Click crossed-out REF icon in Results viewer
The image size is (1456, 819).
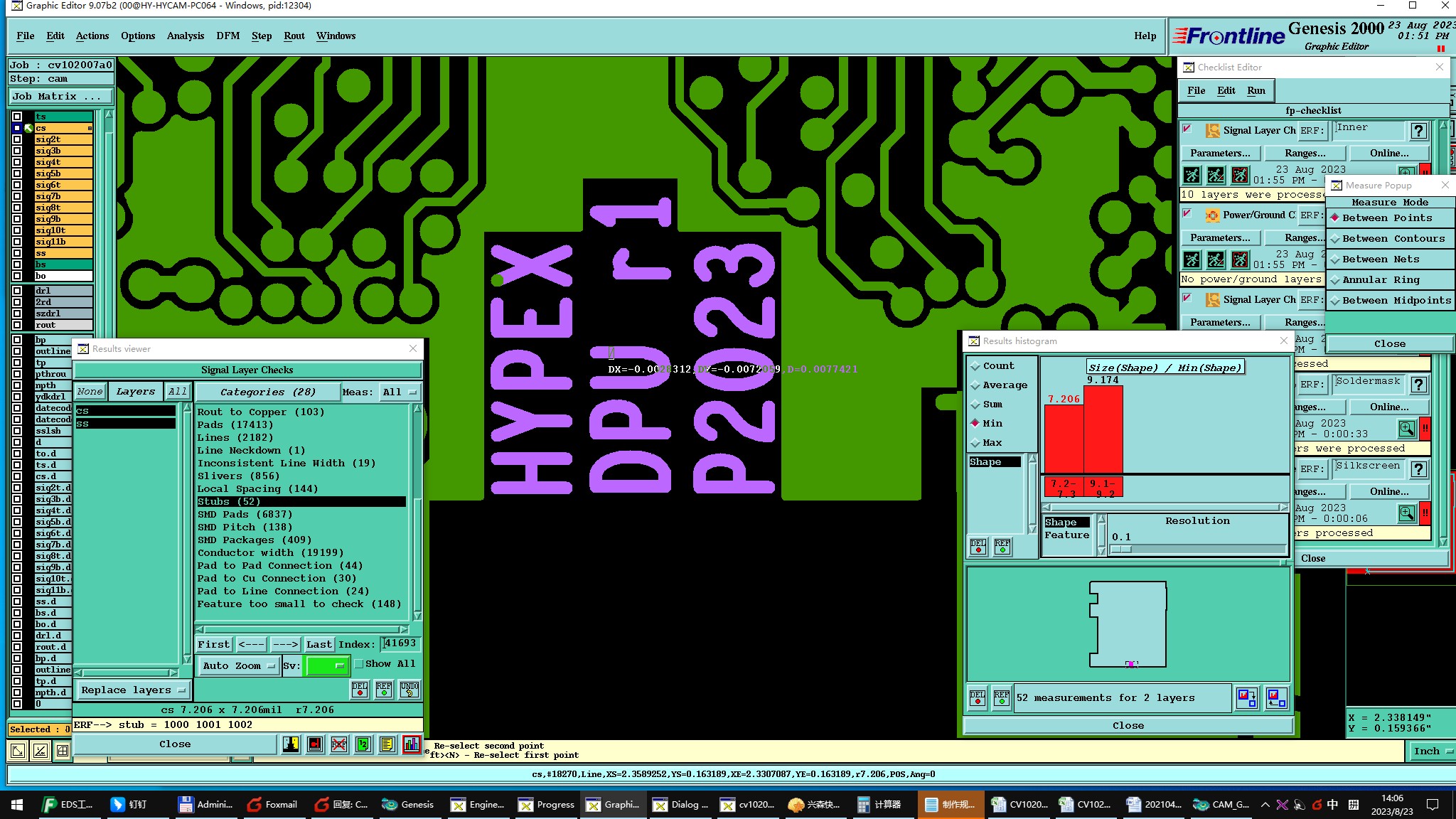pos(339,744)
